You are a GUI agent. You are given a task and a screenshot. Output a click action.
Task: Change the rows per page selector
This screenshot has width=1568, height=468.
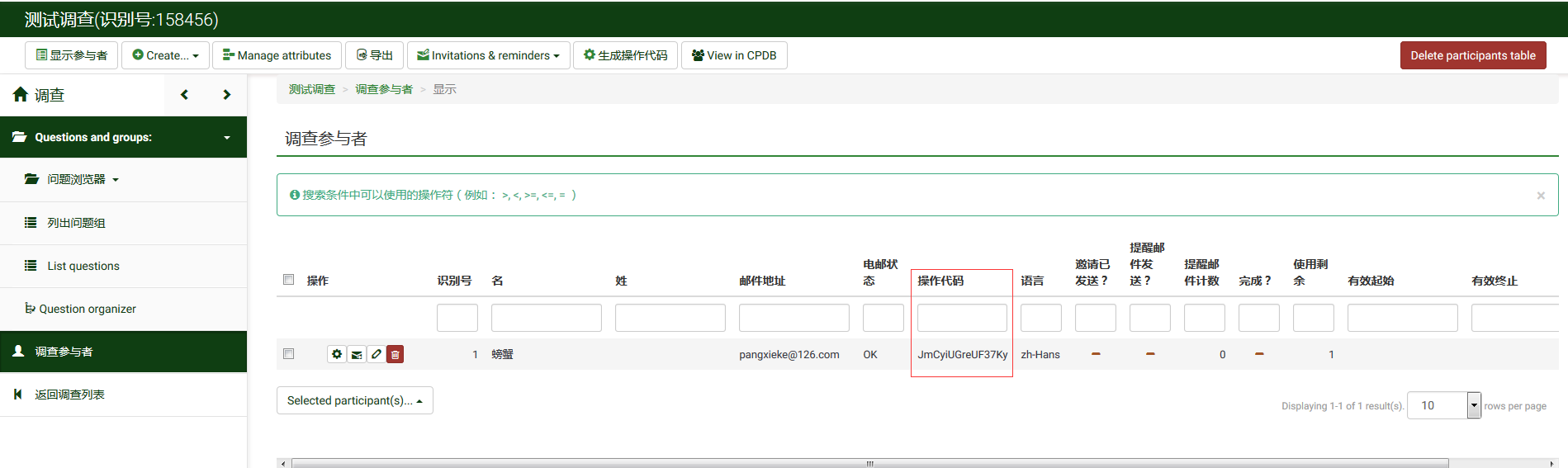pyautogui.click(x=1443, y=405)
